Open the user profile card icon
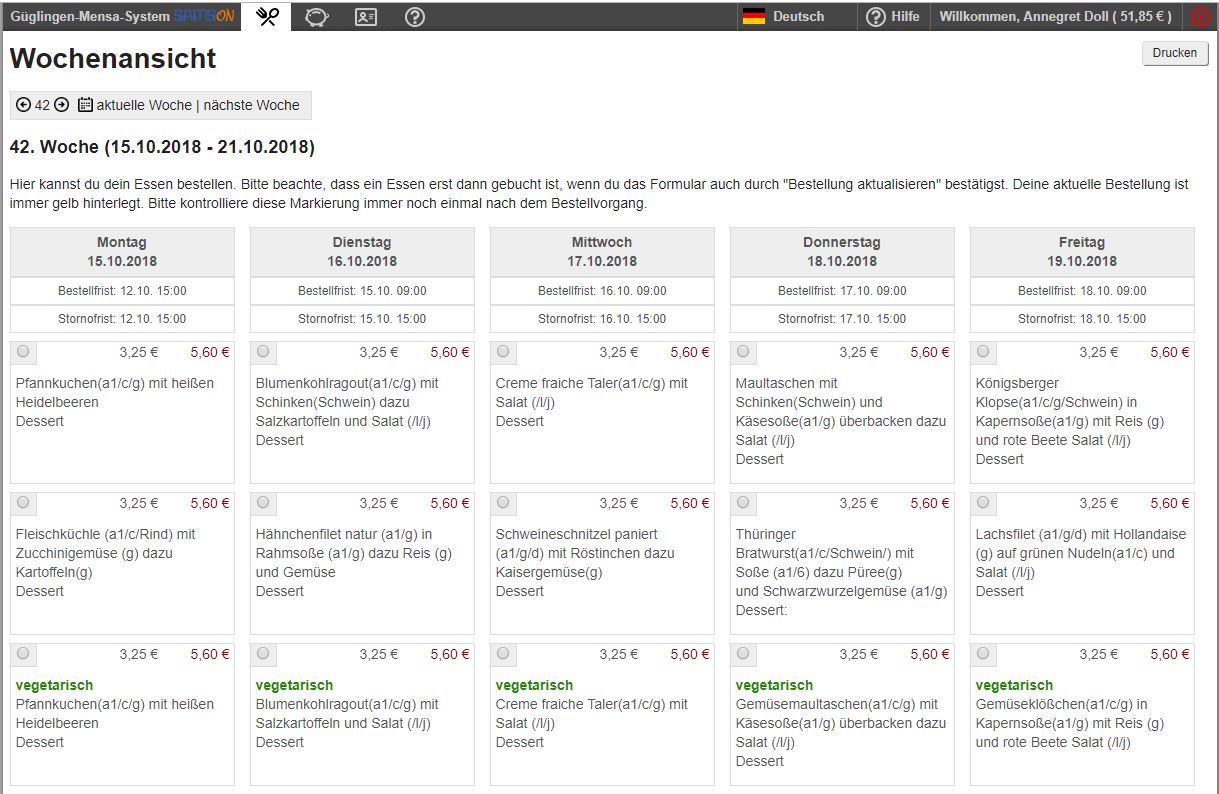This screenshot has width=1219, height=794. click(x=366, y=17)
